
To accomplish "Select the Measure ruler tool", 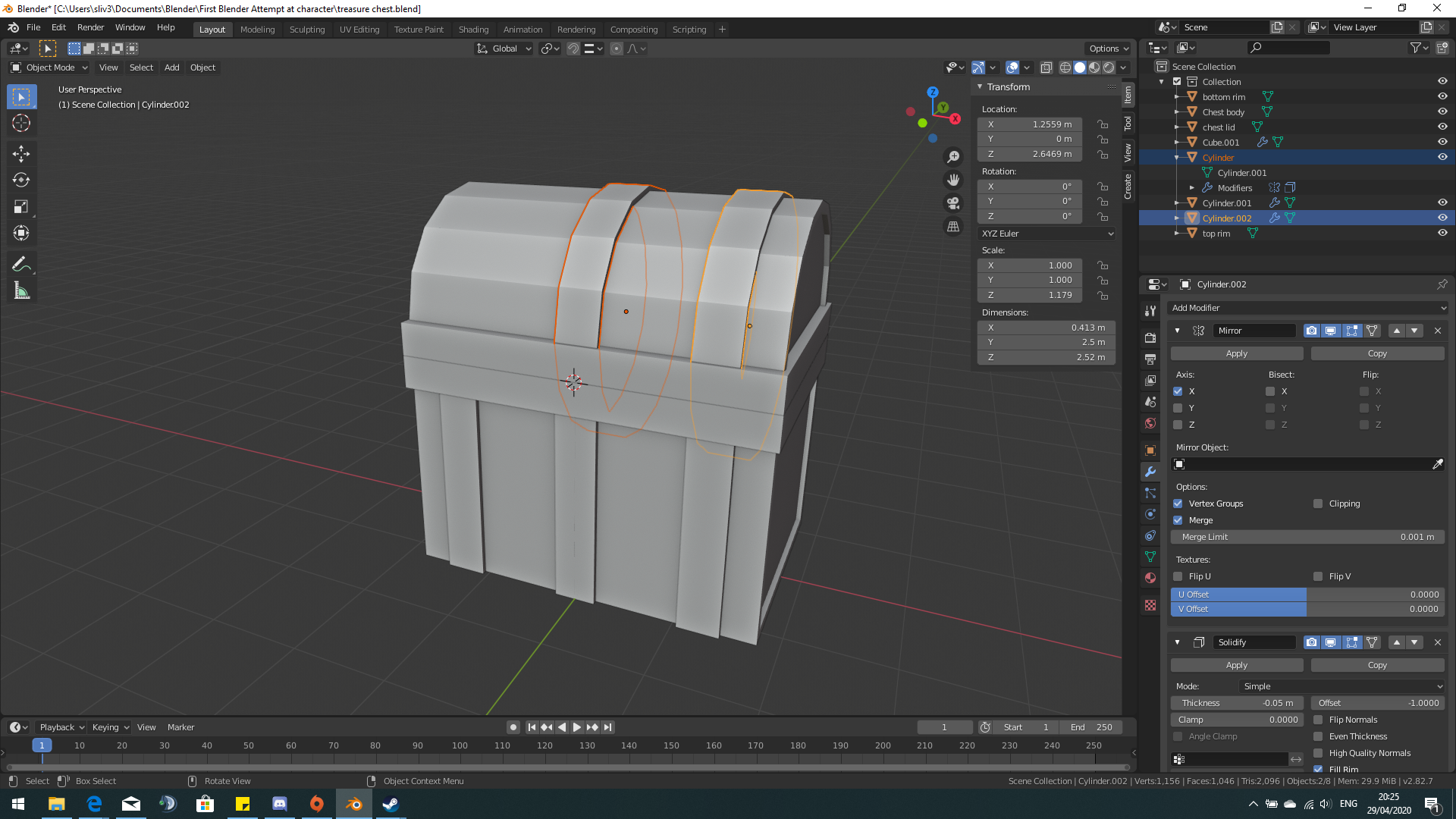I will pyautogui.click(x=20, y=291).
